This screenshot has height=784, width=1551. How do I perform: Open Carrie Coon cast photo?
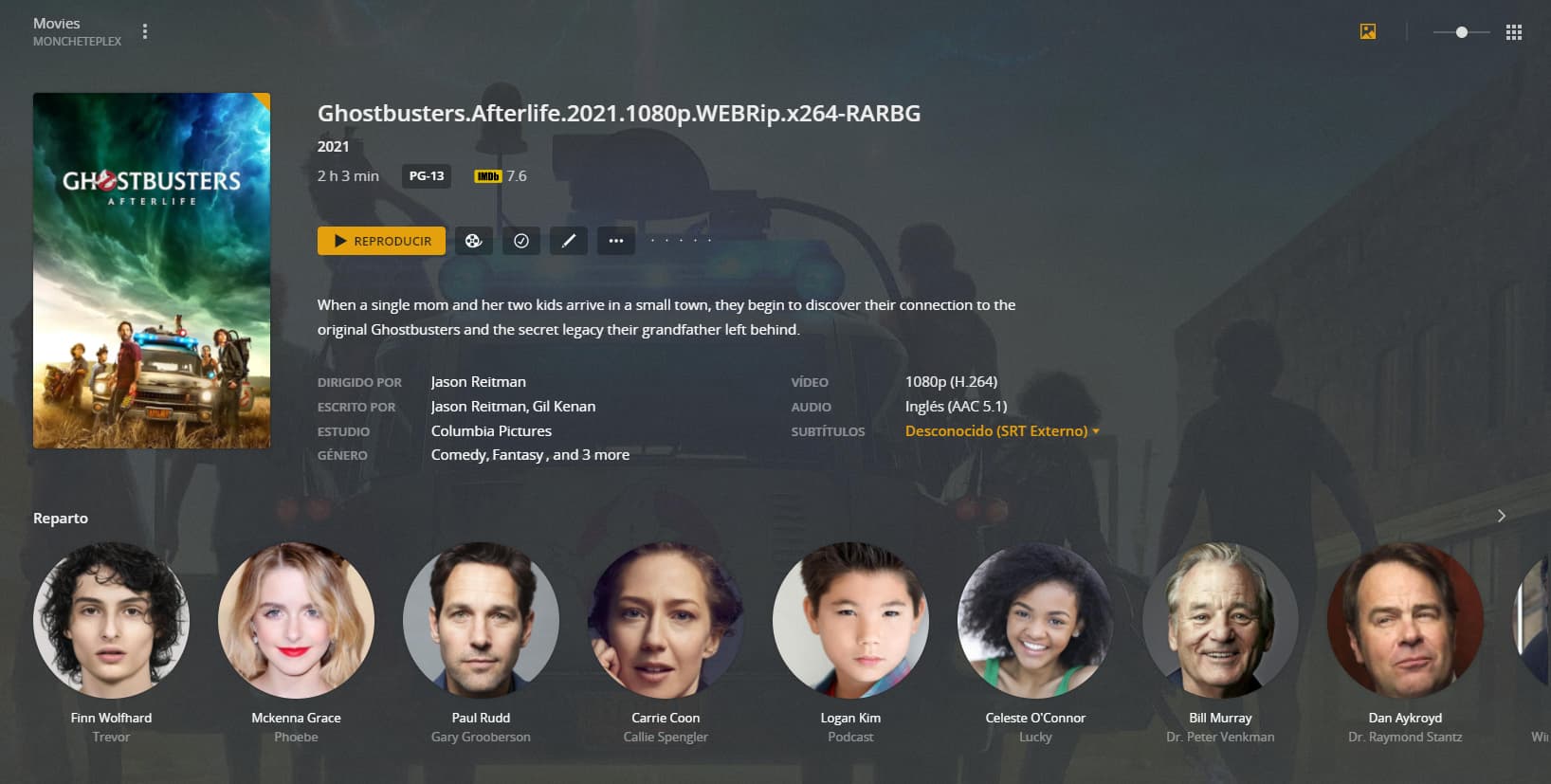pyautogui.click(x=666, y=620)
